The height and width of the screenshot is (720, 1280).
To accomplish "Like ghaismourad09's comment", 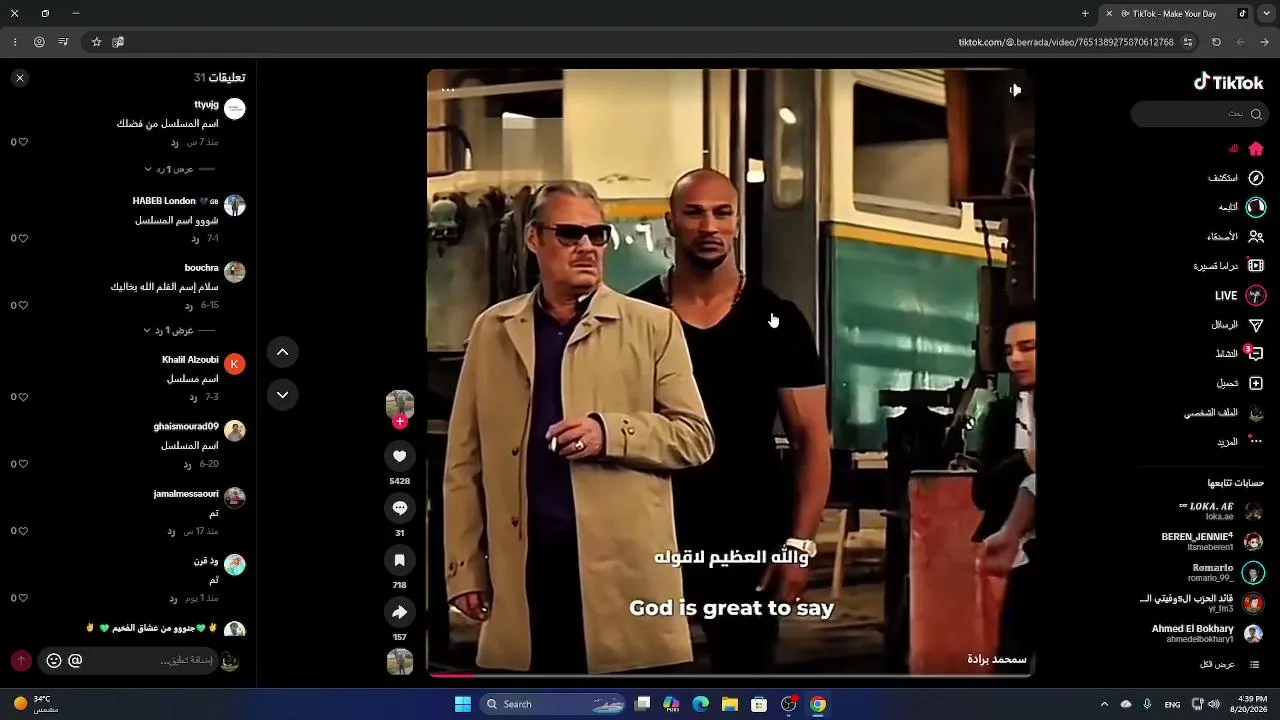I will click(23, 464).
